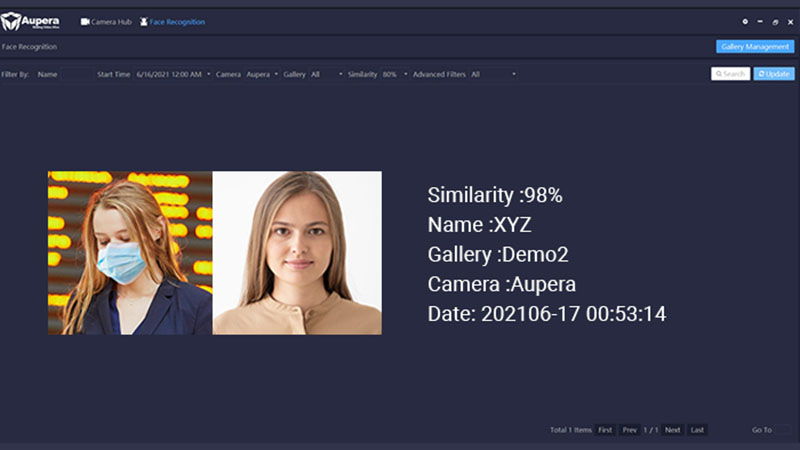Click the Name :XYZ text

[x=480, y=224]
